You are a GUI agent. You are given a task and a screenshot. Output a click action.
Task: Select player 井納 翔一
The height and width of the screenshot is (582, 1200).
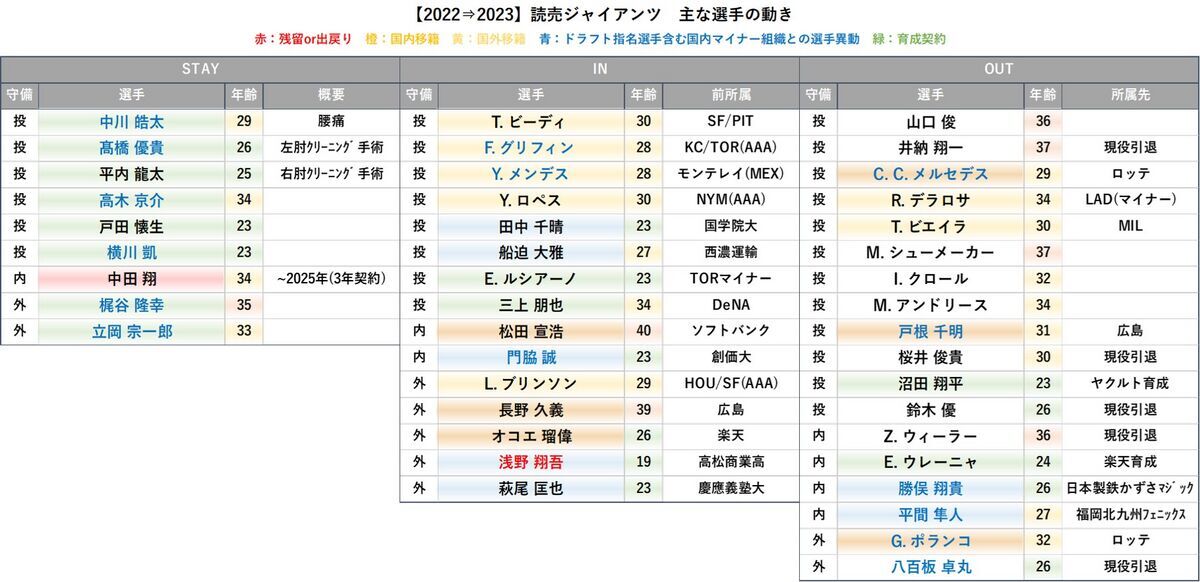tap(930, 148)
